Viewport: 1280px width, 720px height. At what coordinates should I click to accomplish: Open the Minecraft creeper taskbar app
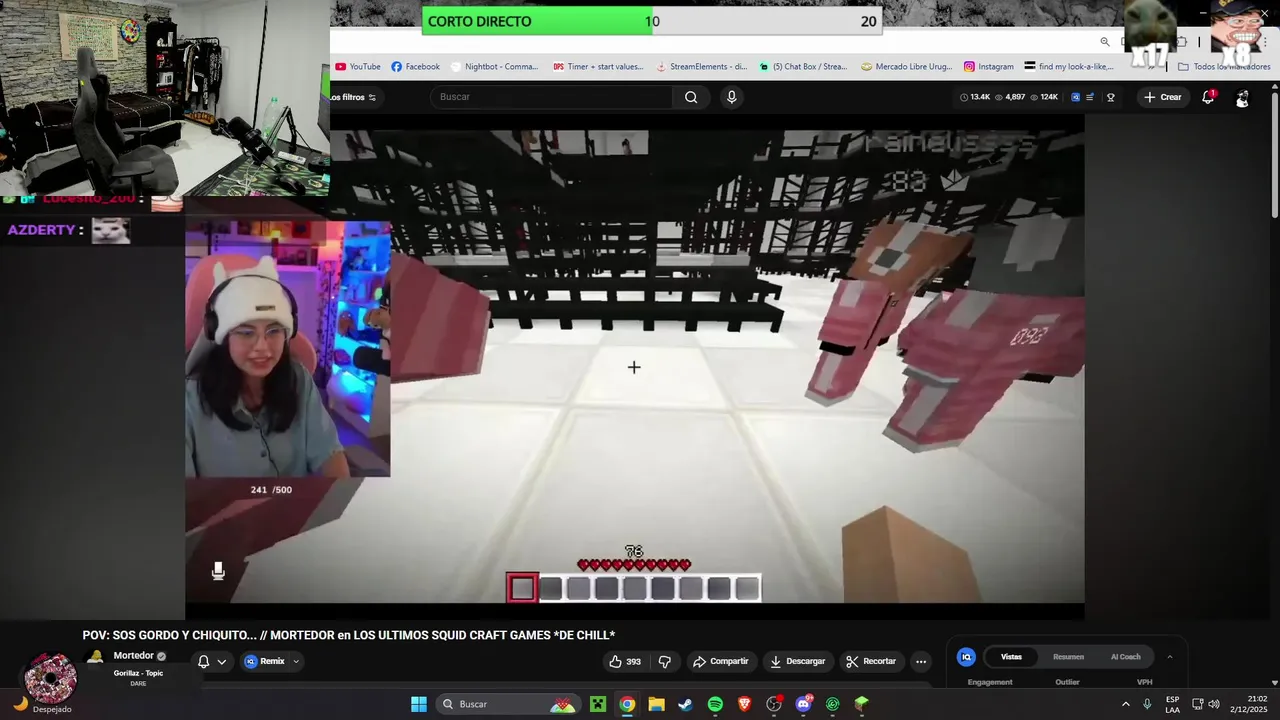tap(598, 704)
